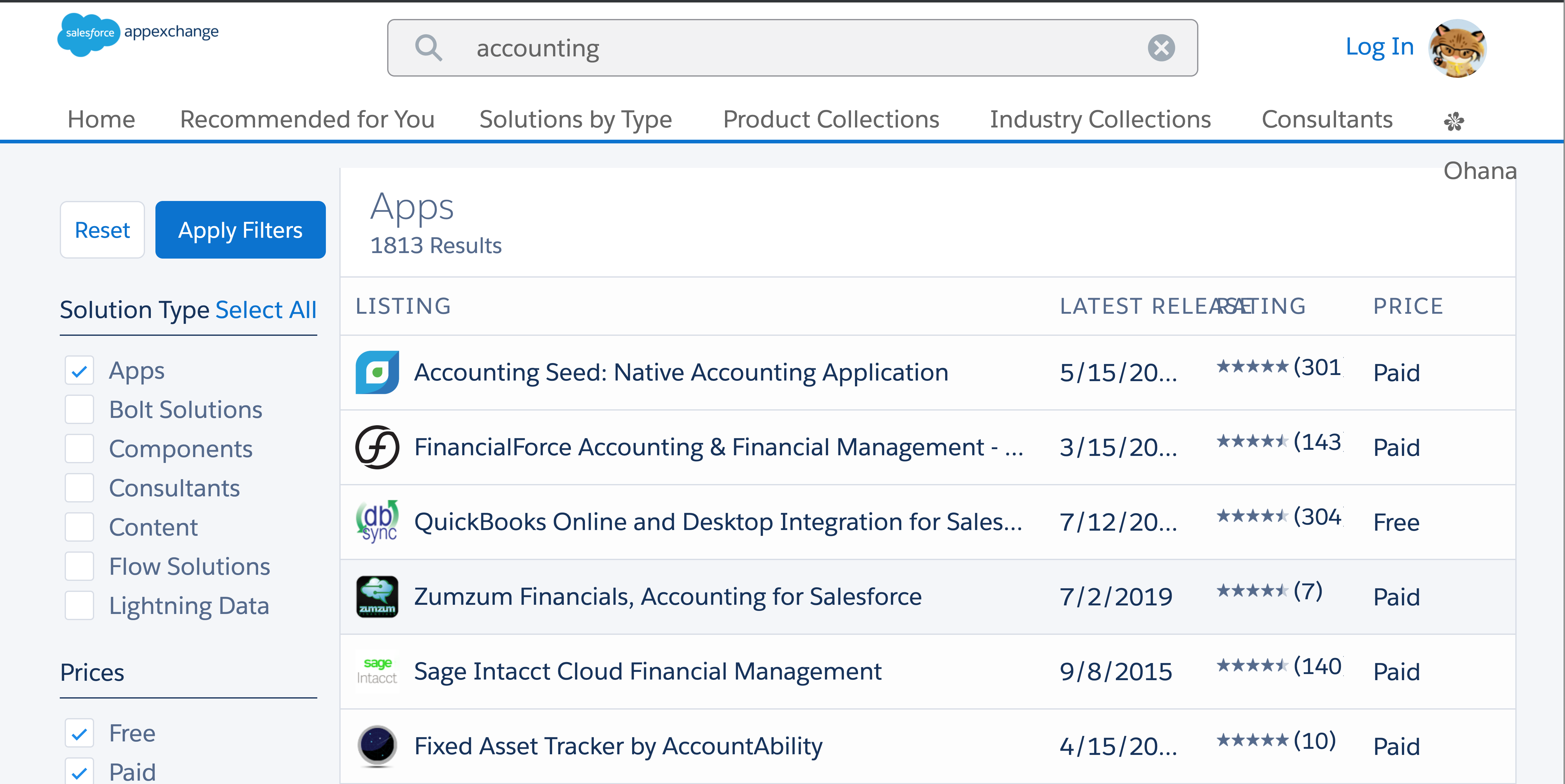The width and height of the screenshot is (1565, 784).
Task: Open Accounting Seed: Native Accounting Application listing
Action: coord(681,372)
